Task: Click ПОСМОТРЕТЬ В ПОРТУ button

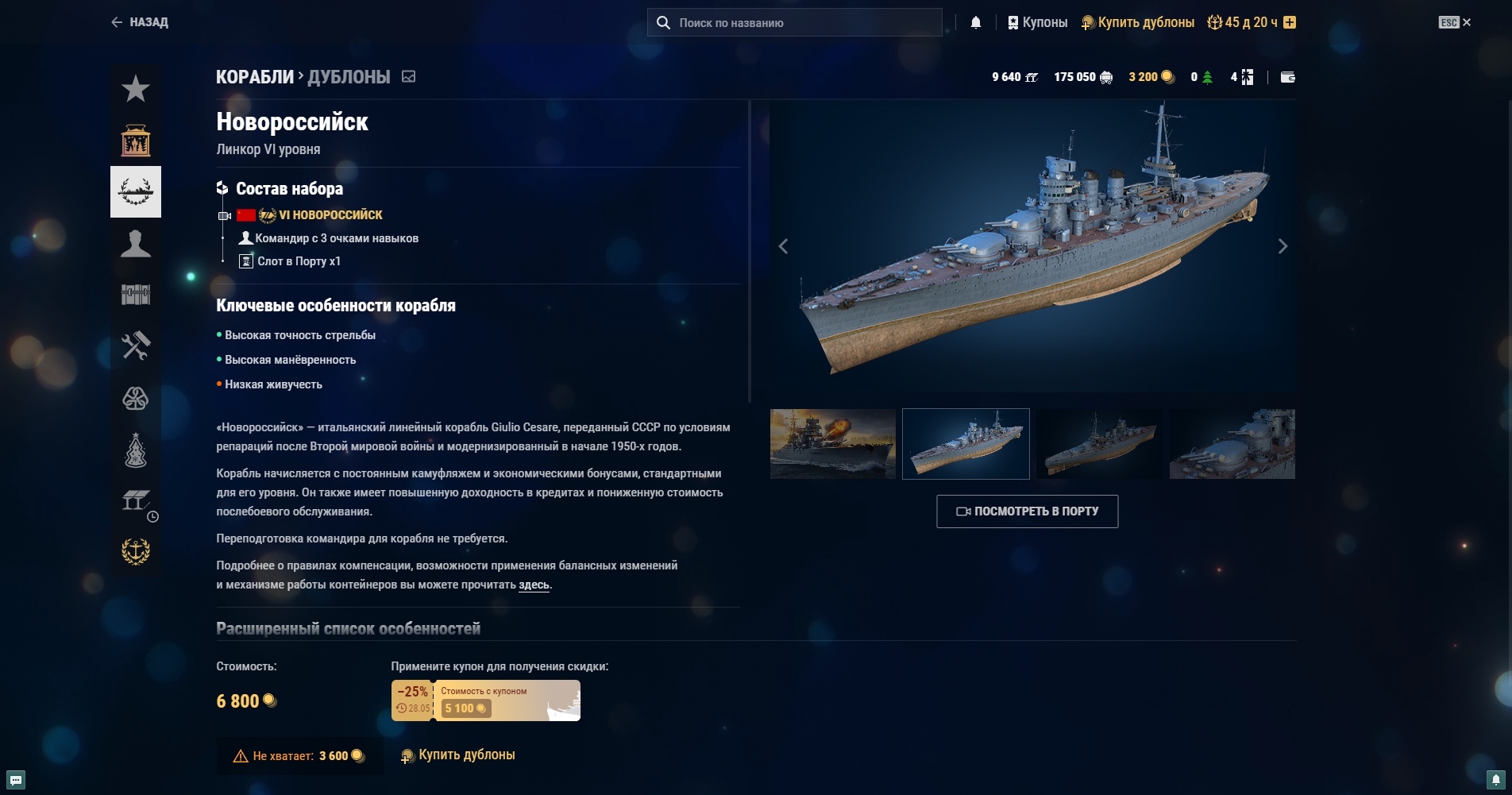Action: [x=1028, y=511]
